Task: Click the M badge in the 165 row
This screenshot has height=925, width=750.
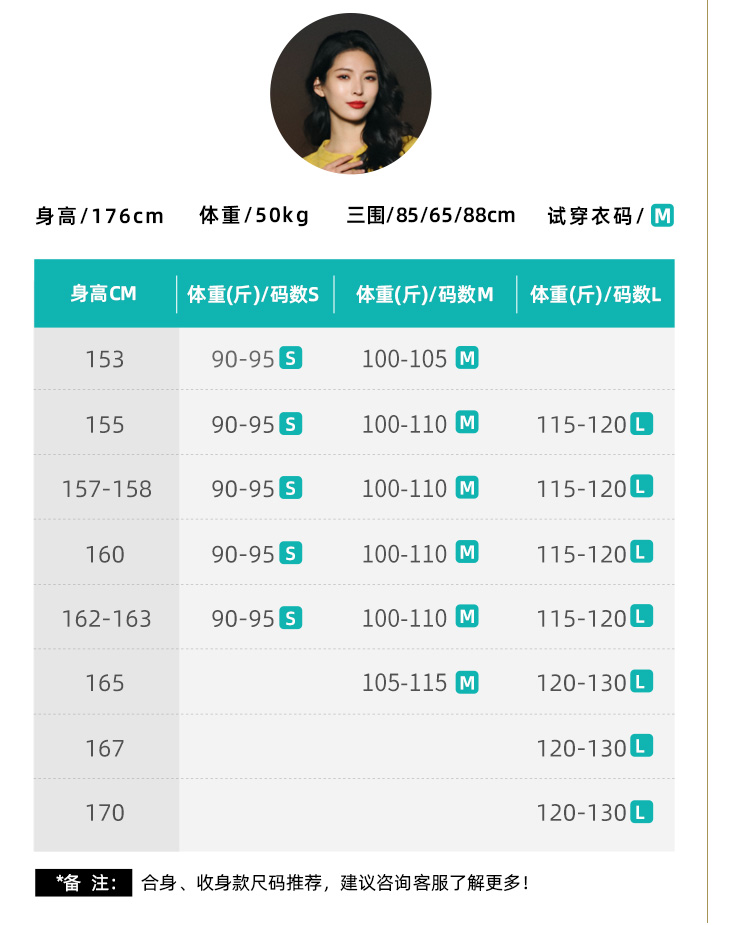Action: tap(467, 683)
